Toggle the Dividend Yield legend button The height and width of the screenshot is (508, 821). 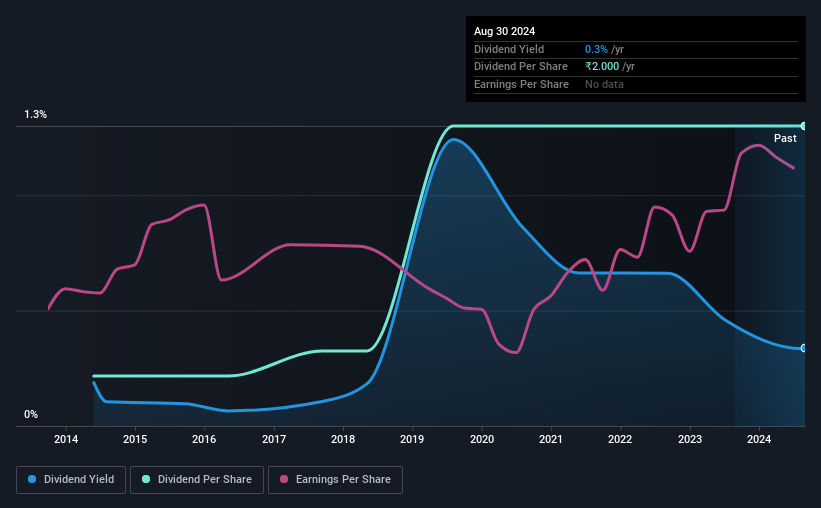tap(71, 480)
